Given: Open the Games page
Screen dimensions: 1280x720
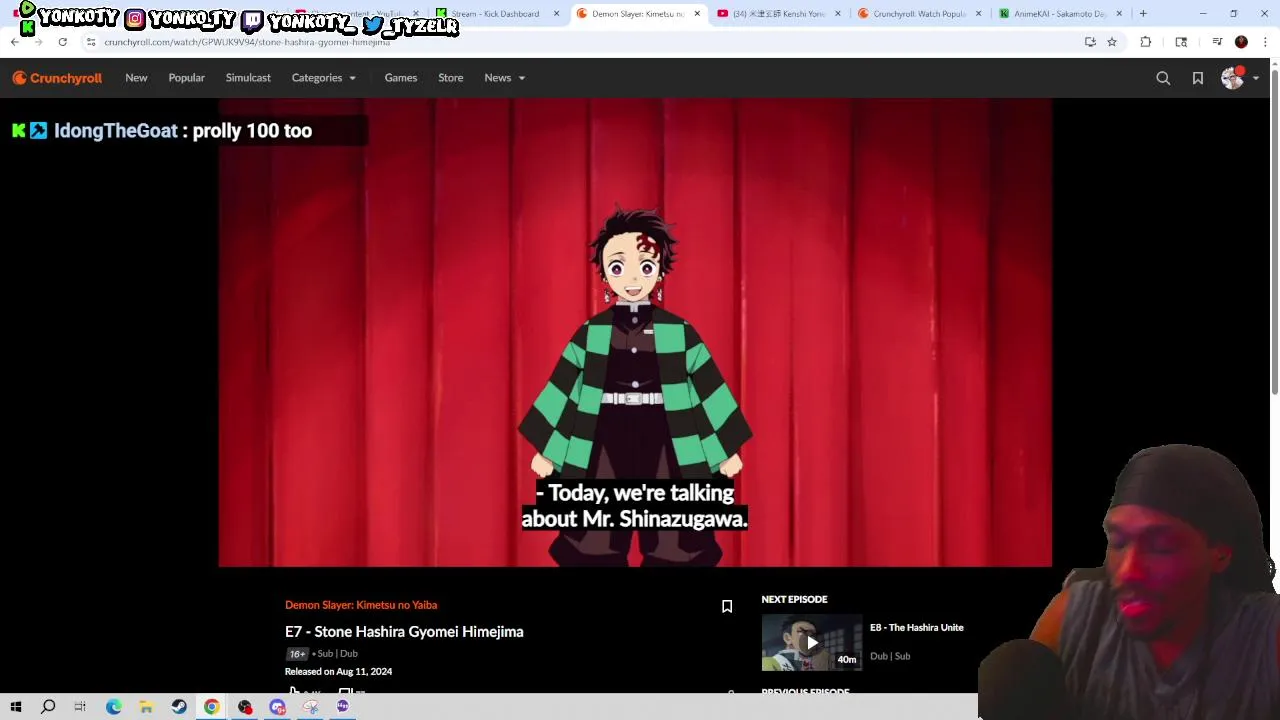Looking at the screenshot, I should [401, 78].
